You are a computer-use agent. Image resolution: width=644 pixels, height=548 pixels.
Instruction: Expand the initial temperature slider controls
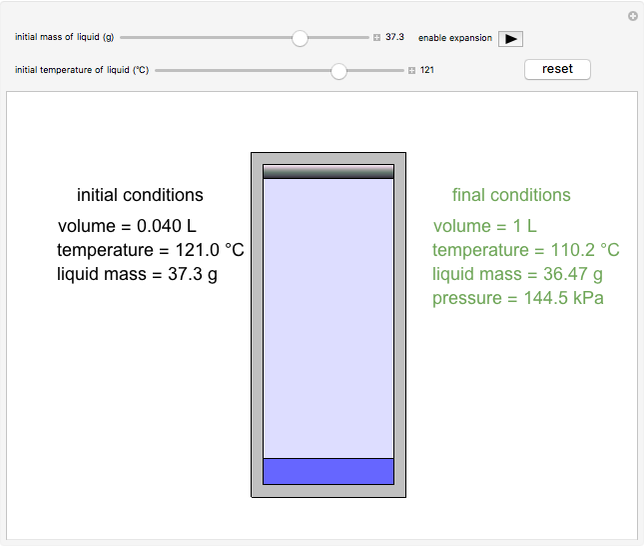(x=412, y=70)
